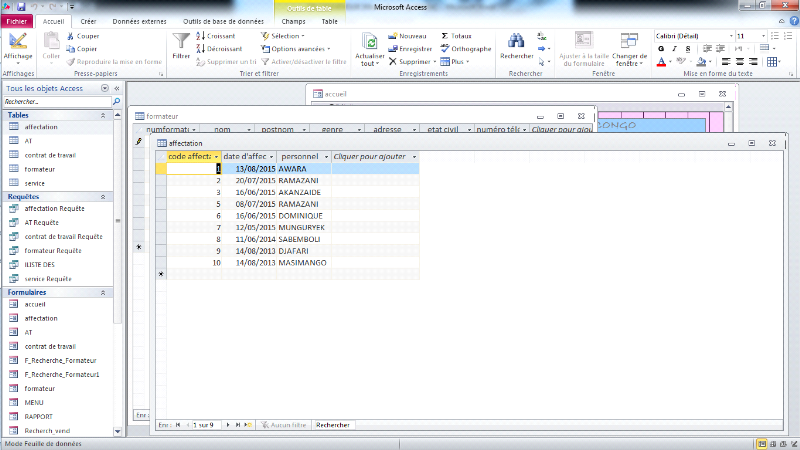Open the F_Recherche_Formateur form

(60, 360)
